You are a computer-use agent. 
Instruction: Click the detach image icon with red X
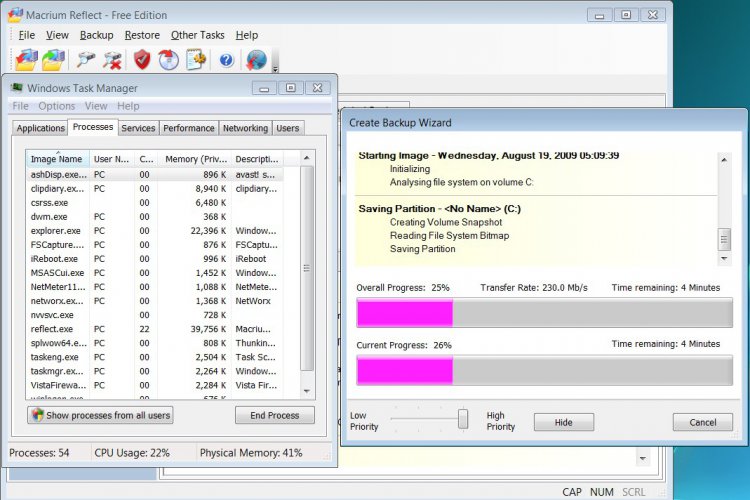point(113,60)
